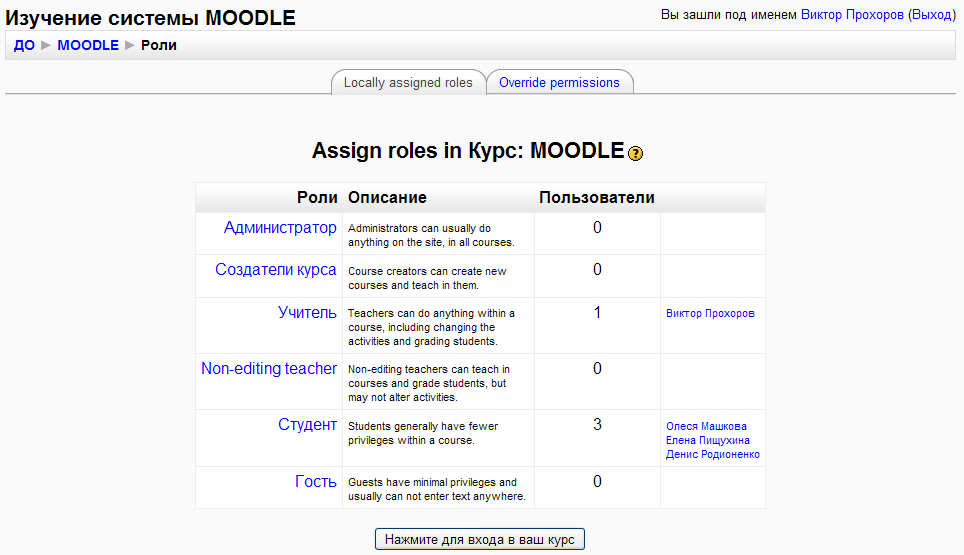This screenshot has height=555, width=964.
Task: Open the Создатели курса role link
Action: 275,270
